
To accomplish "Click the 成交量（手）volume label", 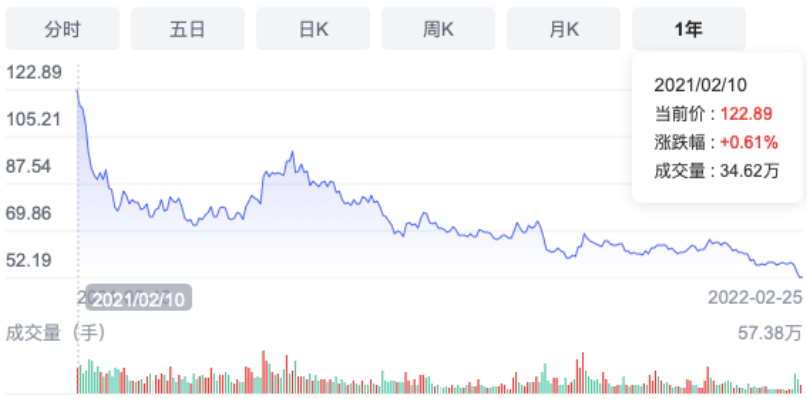I will pos(56,333).
